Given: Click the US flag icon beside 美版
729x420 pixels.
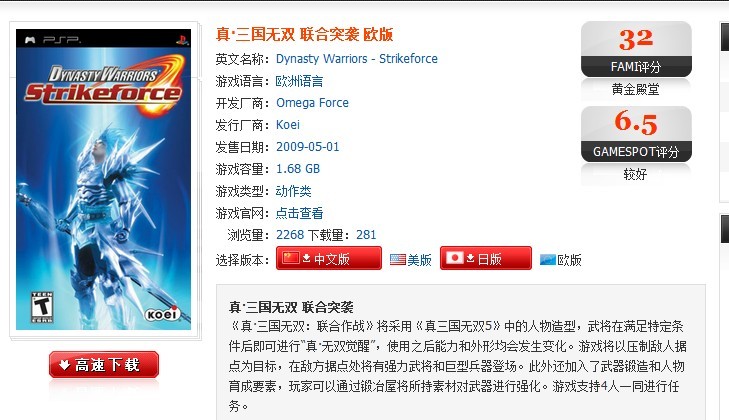Looking at the screenshot, I should 398,260.
